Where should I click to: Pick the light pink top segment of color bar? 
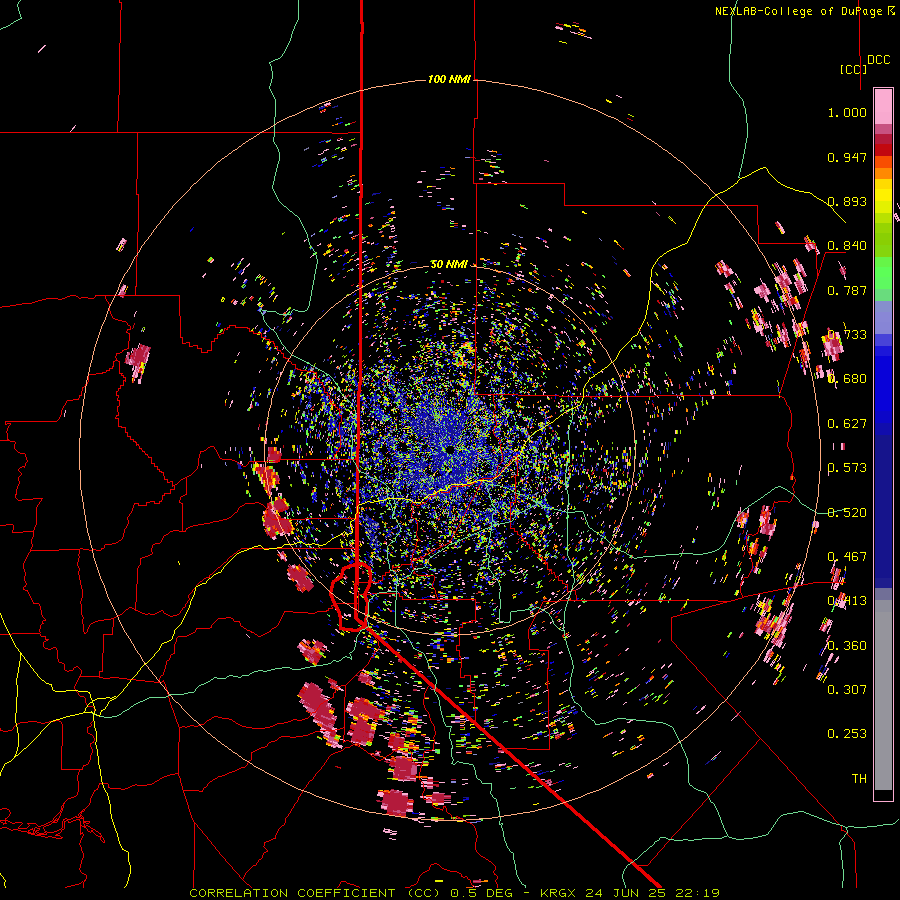(883, 106)
